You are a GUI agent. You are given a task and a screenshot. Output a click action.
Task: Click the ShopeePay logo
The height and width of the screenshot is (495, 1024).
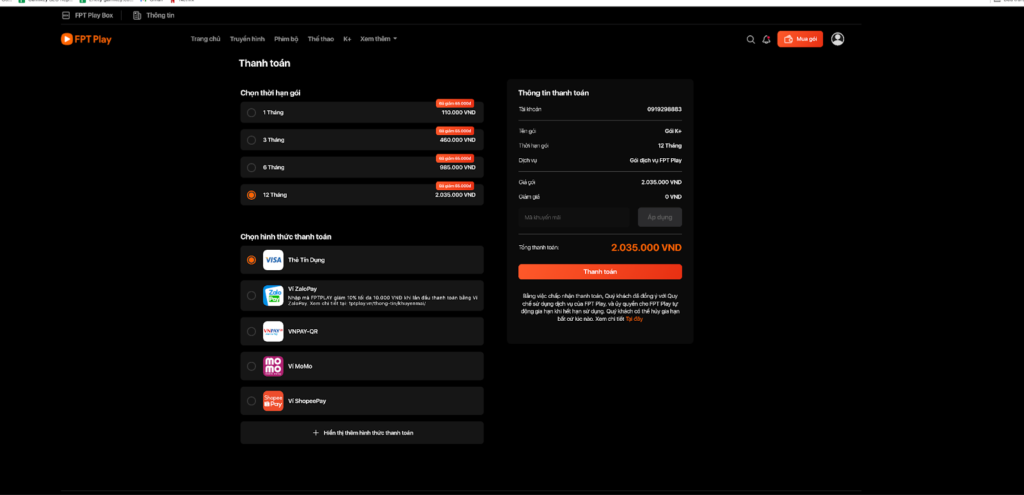pos(273,401)
